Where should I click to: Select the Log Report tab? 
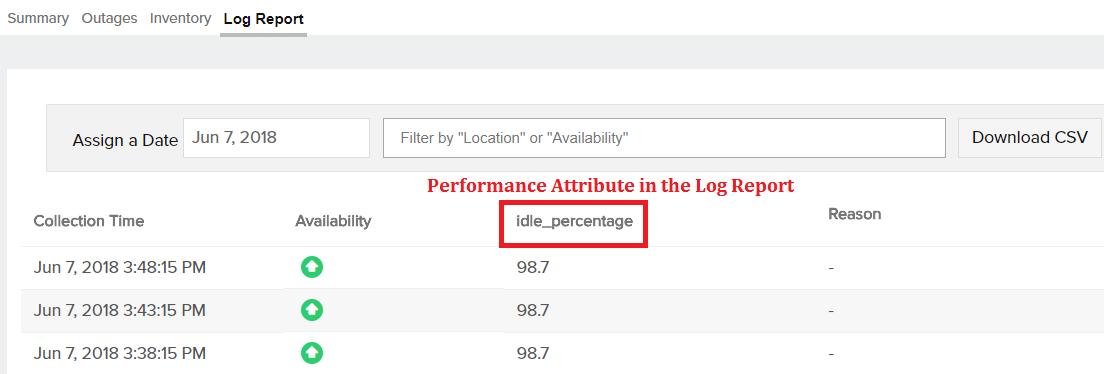pos(263,19)
